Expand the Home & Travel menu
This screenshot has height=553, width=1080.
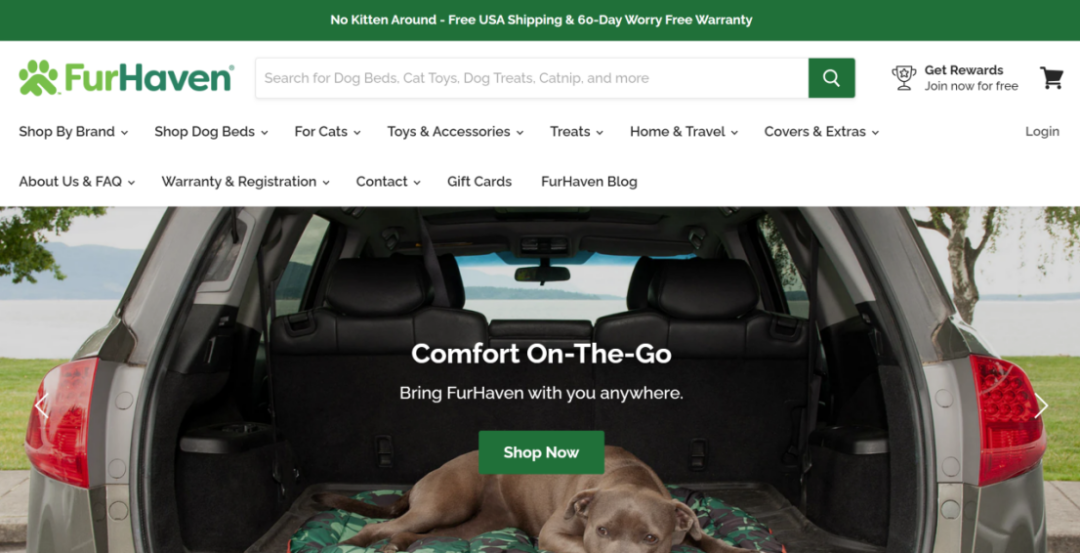(684, 132)
